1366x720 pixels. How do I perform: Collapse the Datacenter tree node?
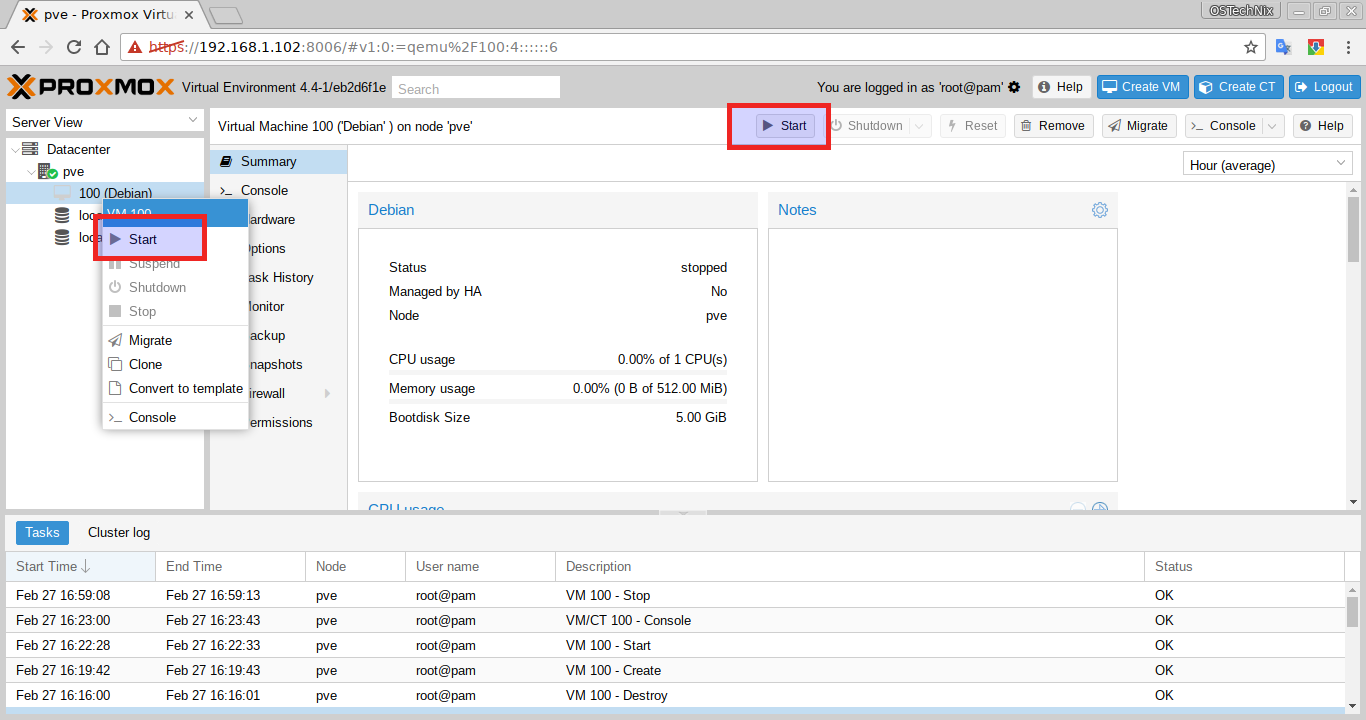[15, 150]
